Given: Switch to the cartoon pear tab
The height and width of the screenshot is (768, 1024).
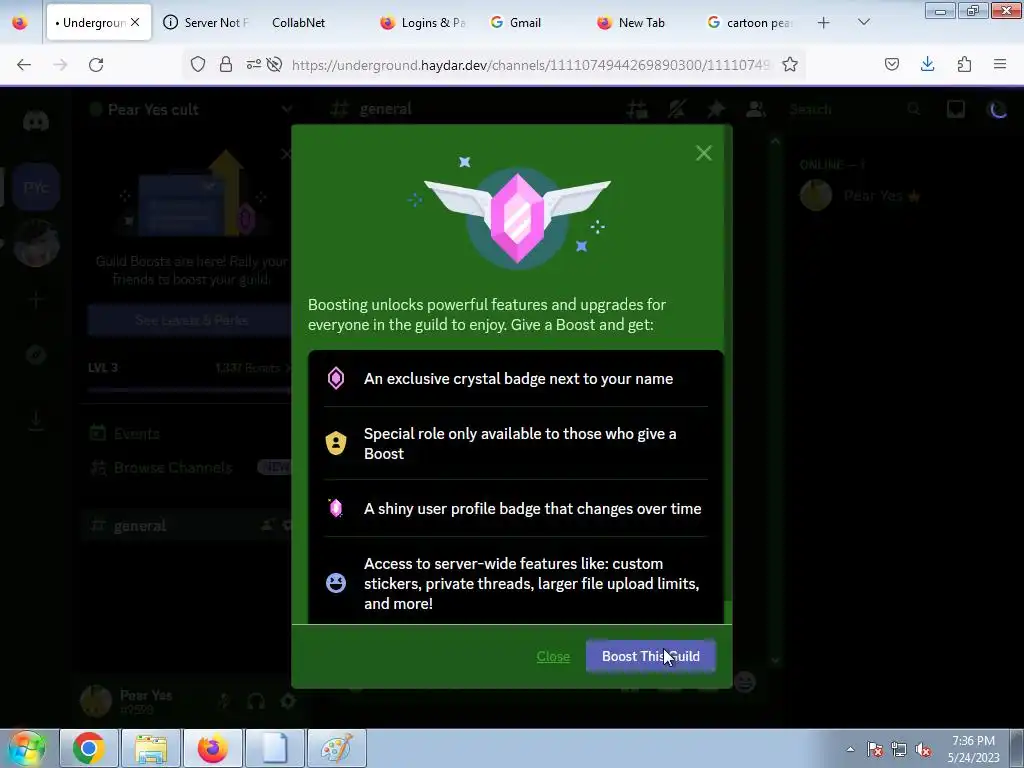Looking at the screenshot, I should [749, 23].
